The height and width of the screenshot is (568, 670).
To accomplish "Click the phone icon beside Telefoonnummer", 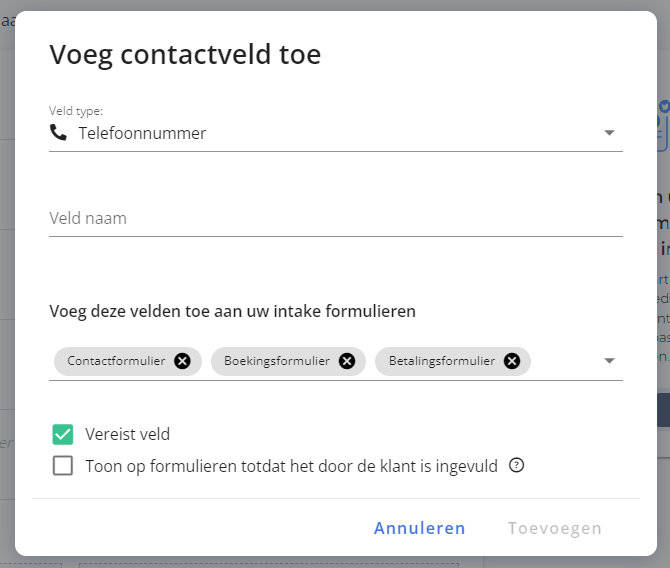I will [x=58, y=132].
